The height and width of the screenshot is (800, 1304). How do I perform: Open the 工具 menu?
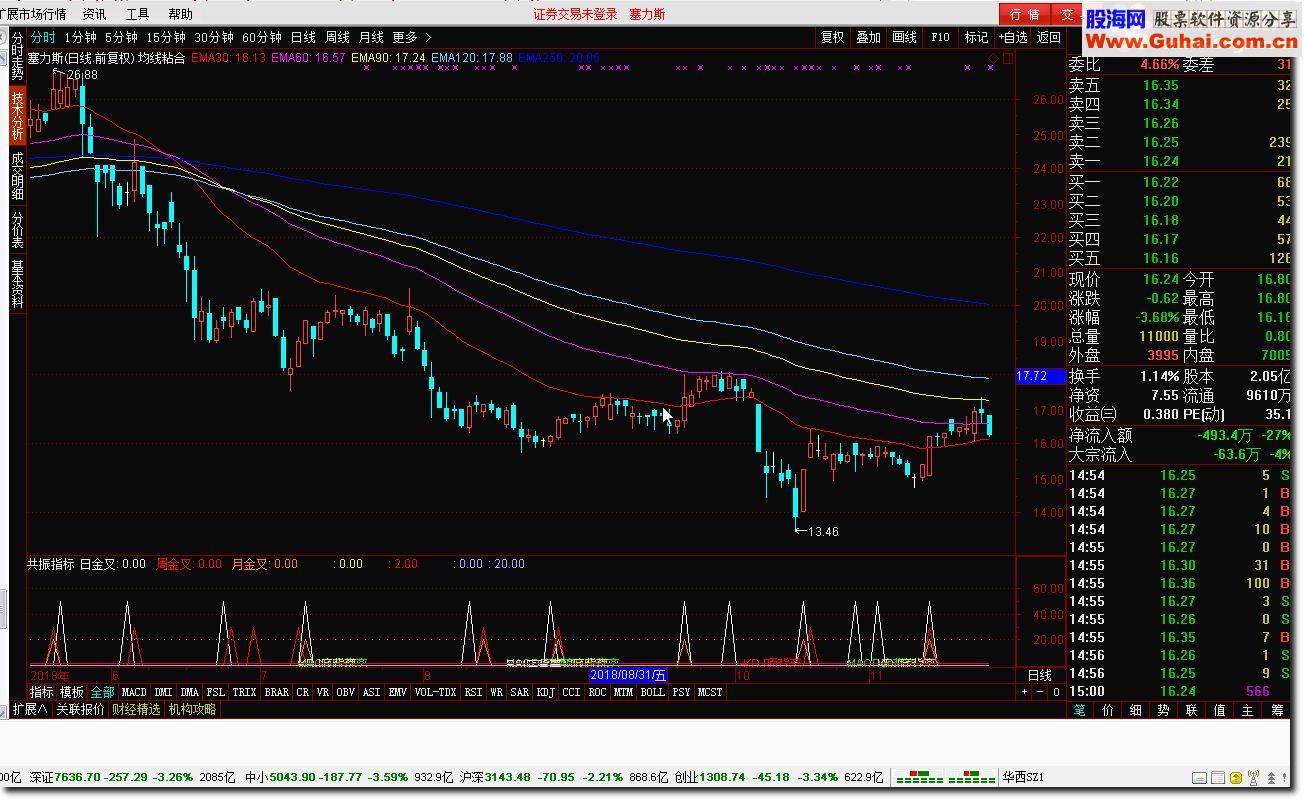138,14
